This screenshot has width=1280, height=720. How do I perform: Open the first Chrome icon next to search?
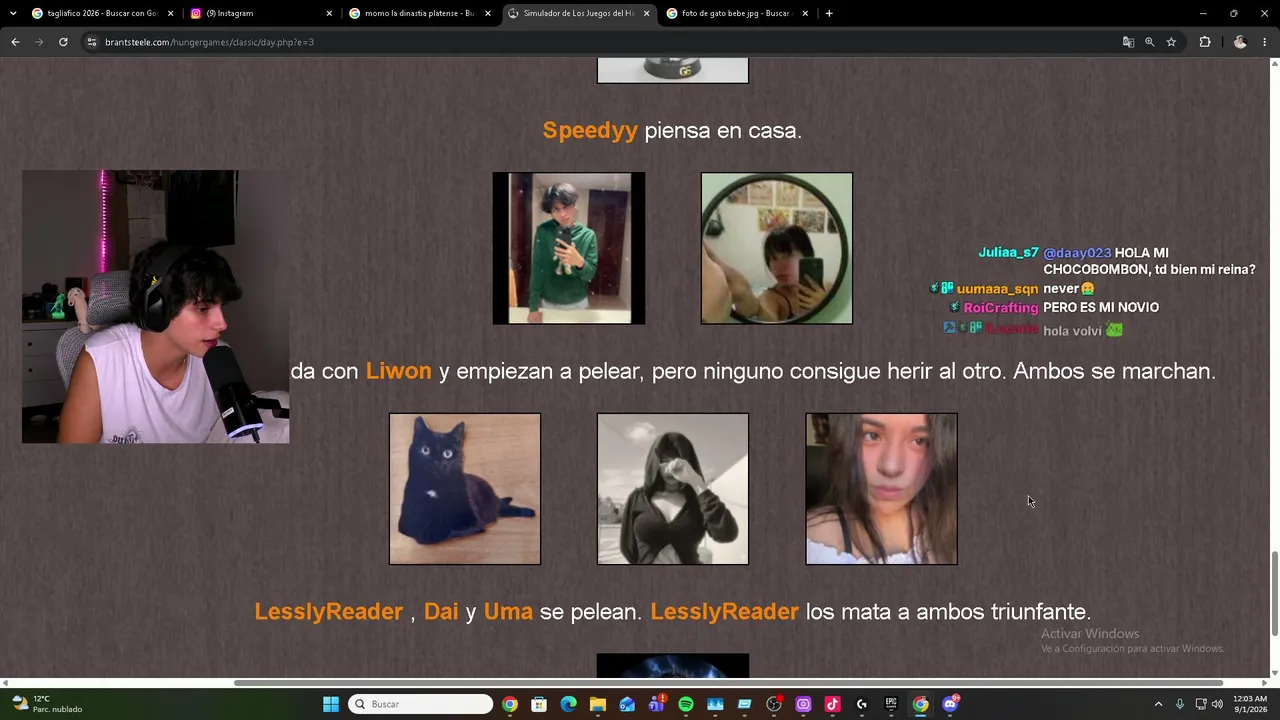510,704
